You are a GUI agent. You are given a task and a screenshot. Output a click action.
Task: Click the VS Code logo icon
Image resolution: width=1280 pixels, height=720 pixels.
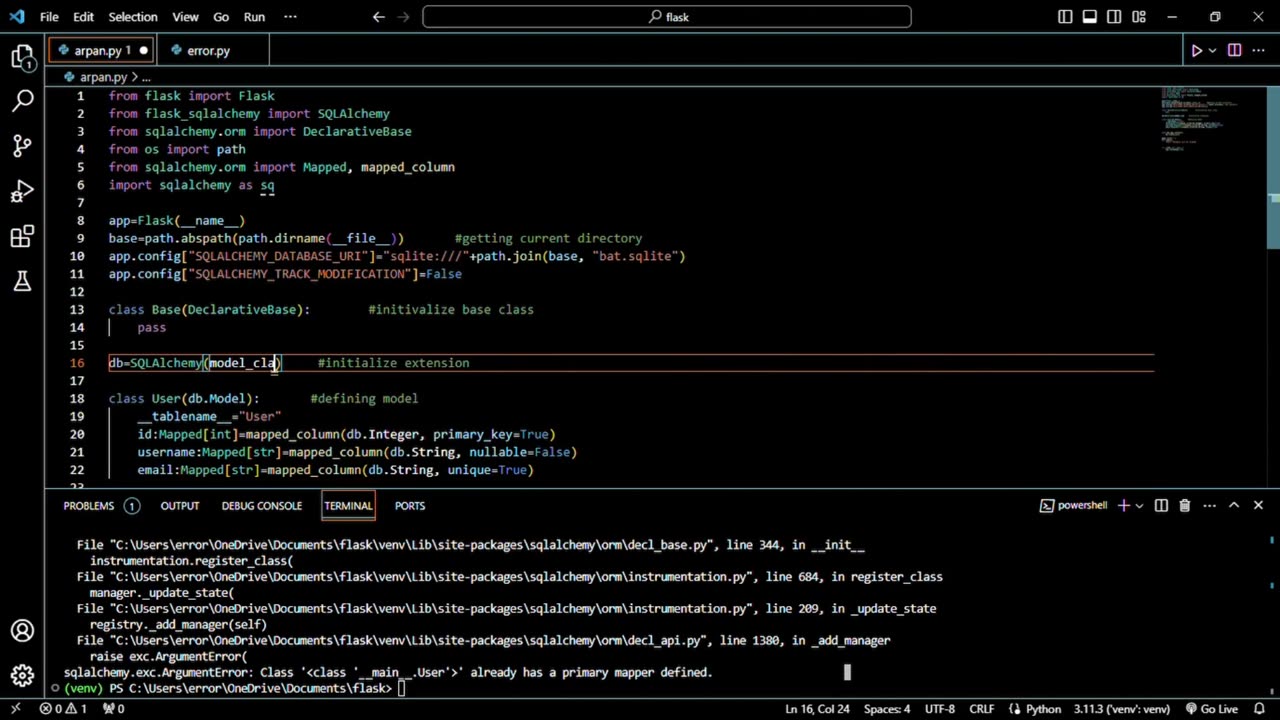tap(17, 17)
